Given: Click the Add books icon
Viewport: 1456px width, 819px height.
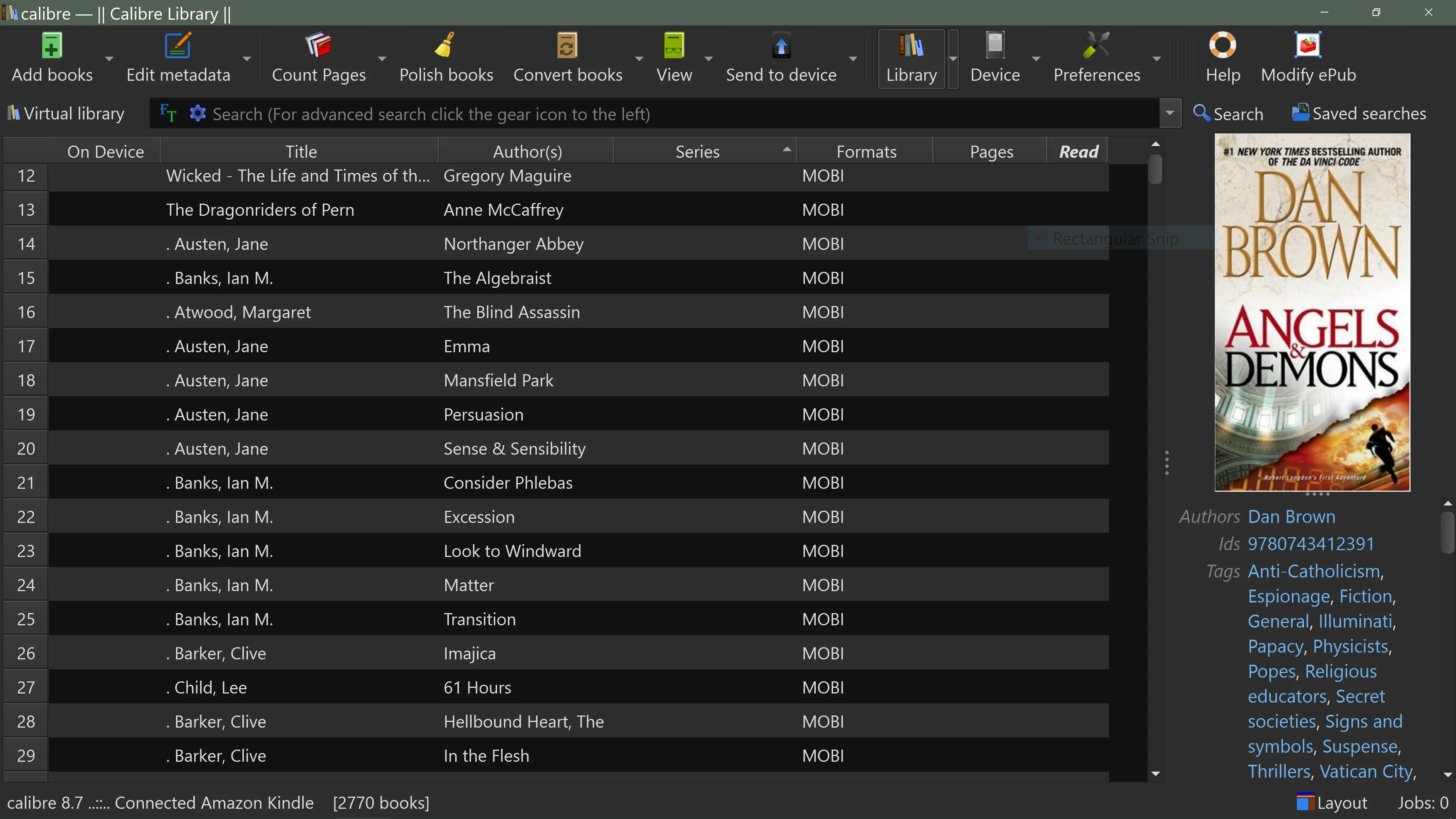Looking at the screenshot, I should [52, 46].
